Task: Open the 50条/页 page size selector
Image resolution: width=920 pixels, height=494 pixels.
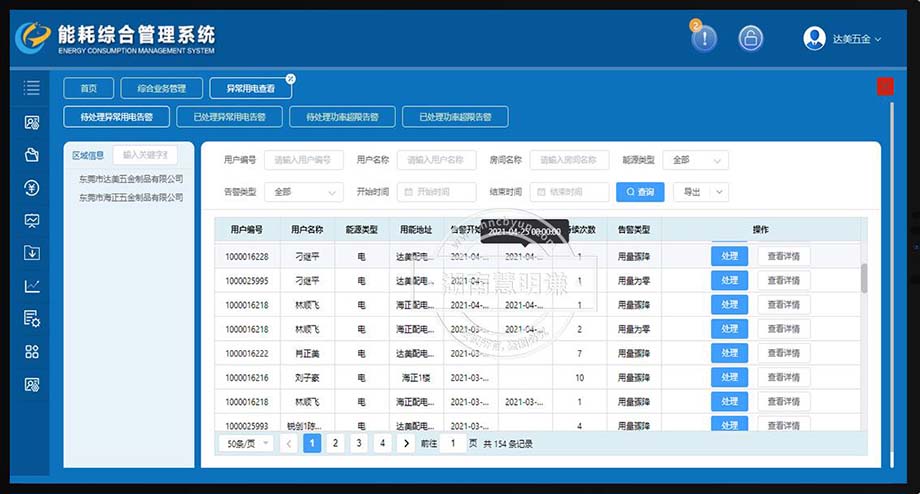Action: 246,443
